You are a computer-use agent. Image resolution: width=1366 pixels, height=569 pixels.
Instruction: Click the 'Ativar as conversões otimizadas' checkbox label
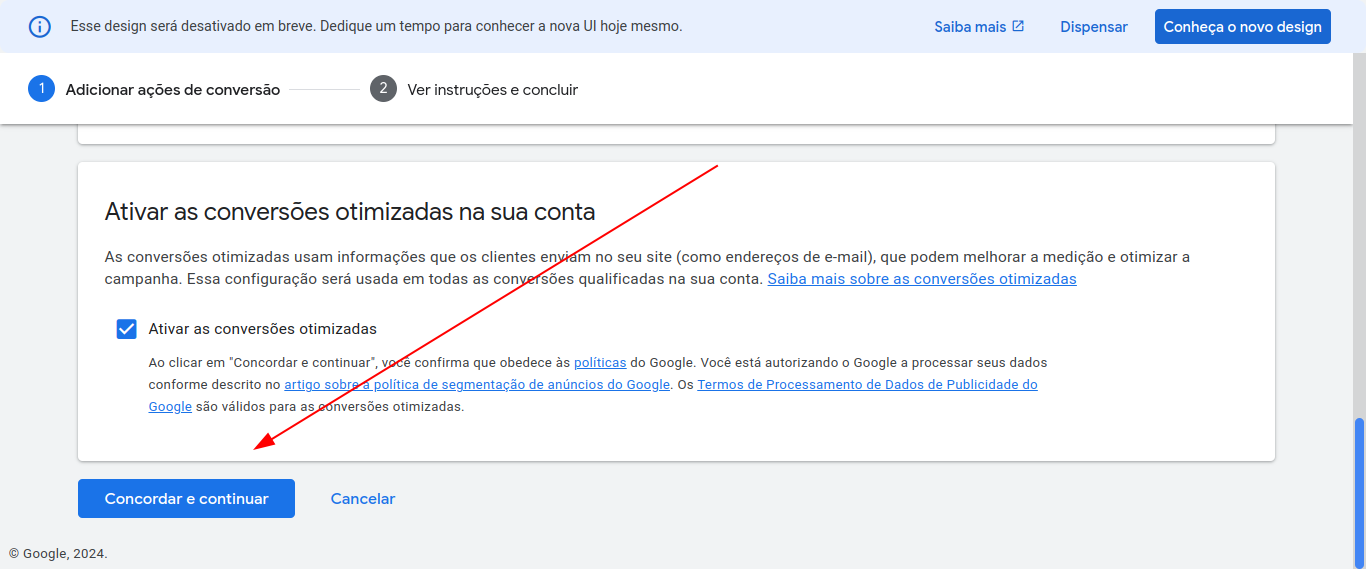tap(262, 329)
